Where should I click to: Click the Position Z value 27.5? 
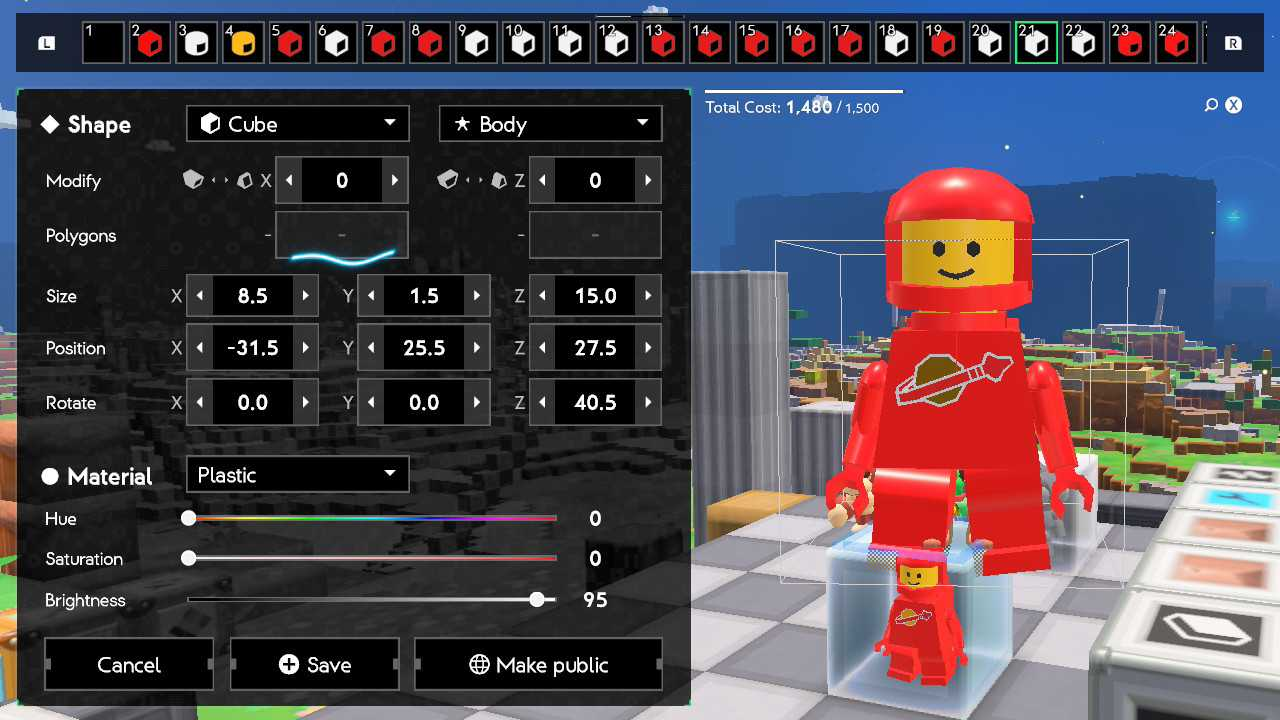click(x=595, y=348)
